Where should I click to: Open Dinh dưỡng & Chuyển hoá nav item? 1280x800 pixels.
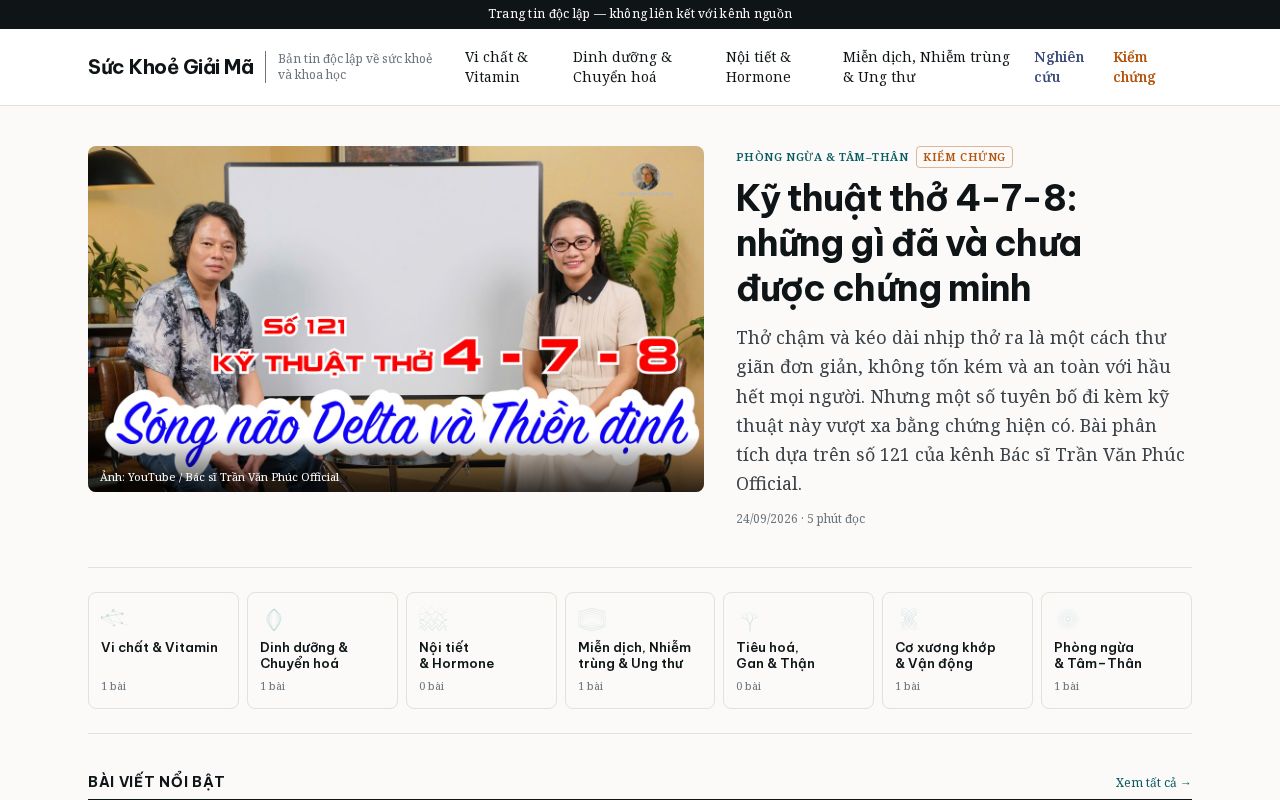tap(622, 67)
